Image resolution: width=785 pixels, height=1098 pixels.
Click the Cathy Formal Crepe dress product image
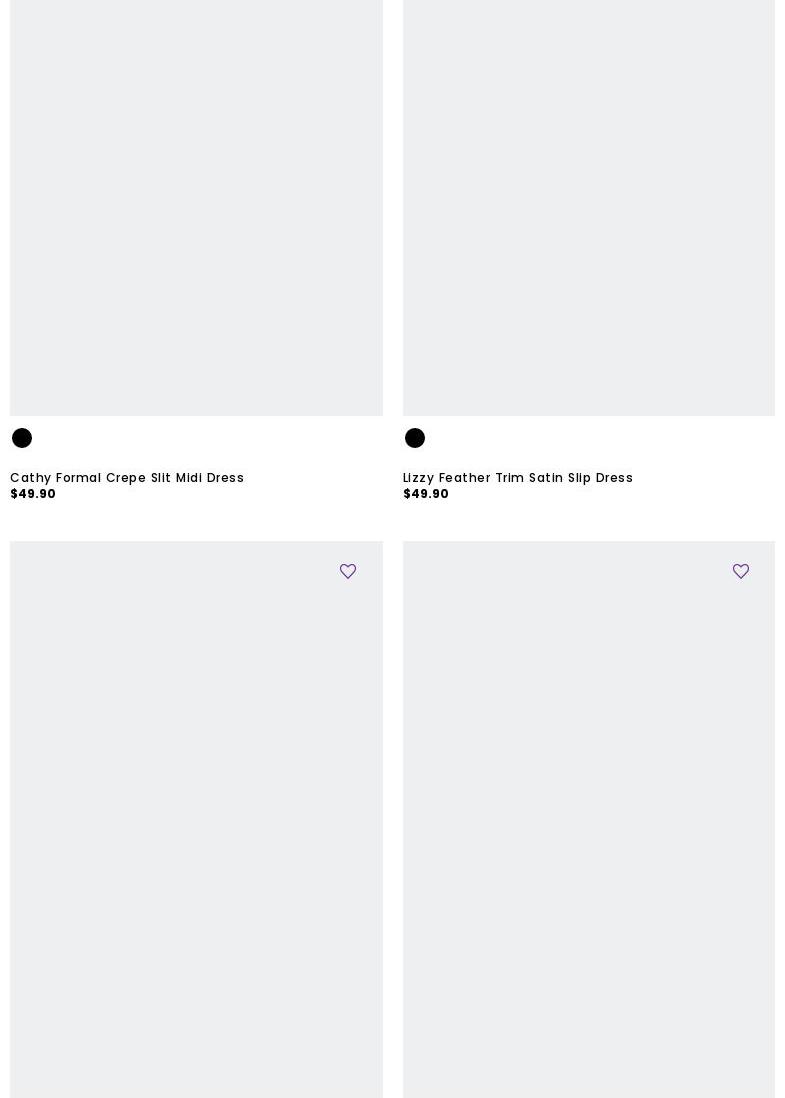point(196,208)
